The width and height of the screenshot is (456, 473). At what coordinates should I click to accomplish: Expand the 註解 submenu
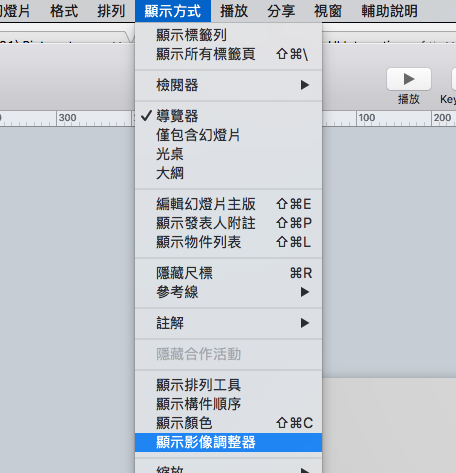[228, 323]
